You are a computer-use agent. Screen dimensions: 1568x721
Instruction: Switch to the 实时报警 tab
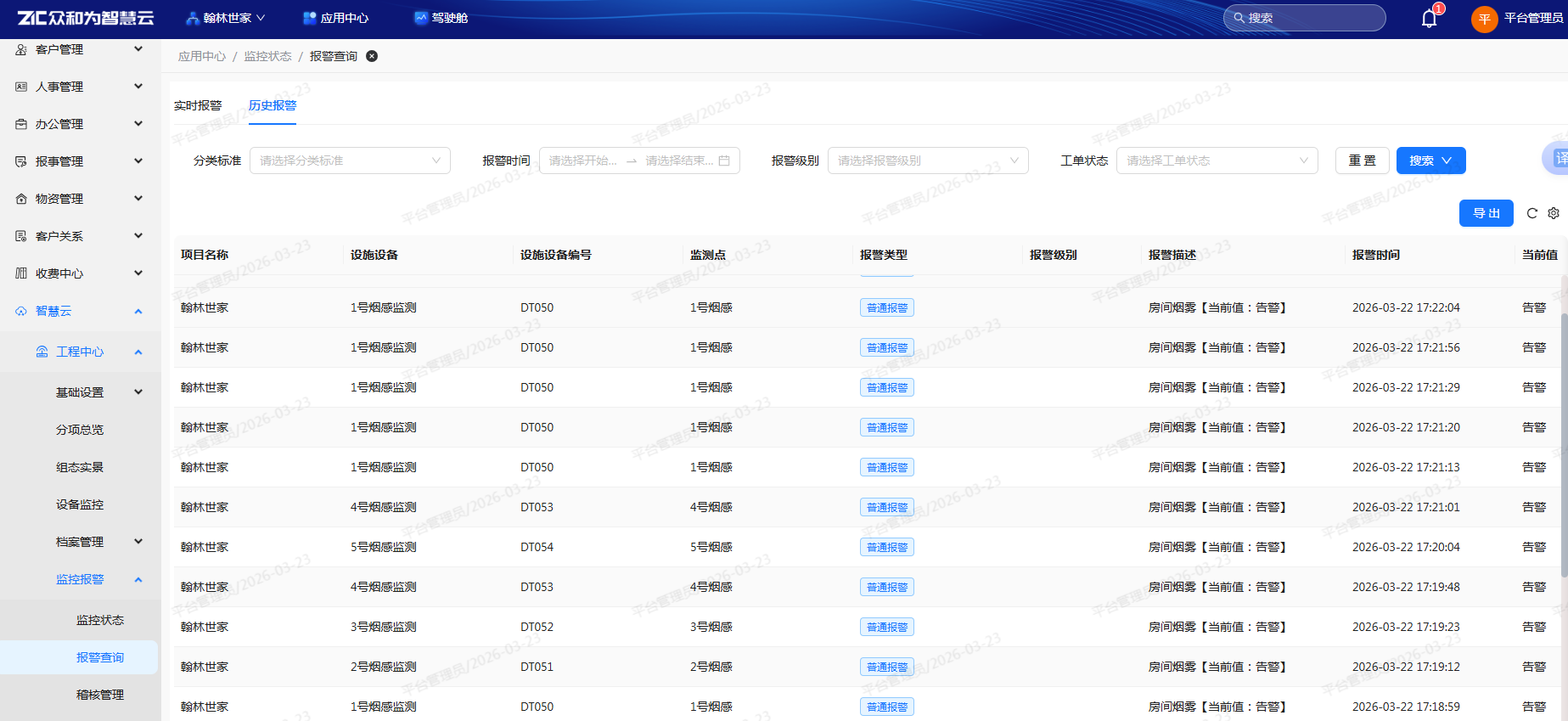pos(198,105)
